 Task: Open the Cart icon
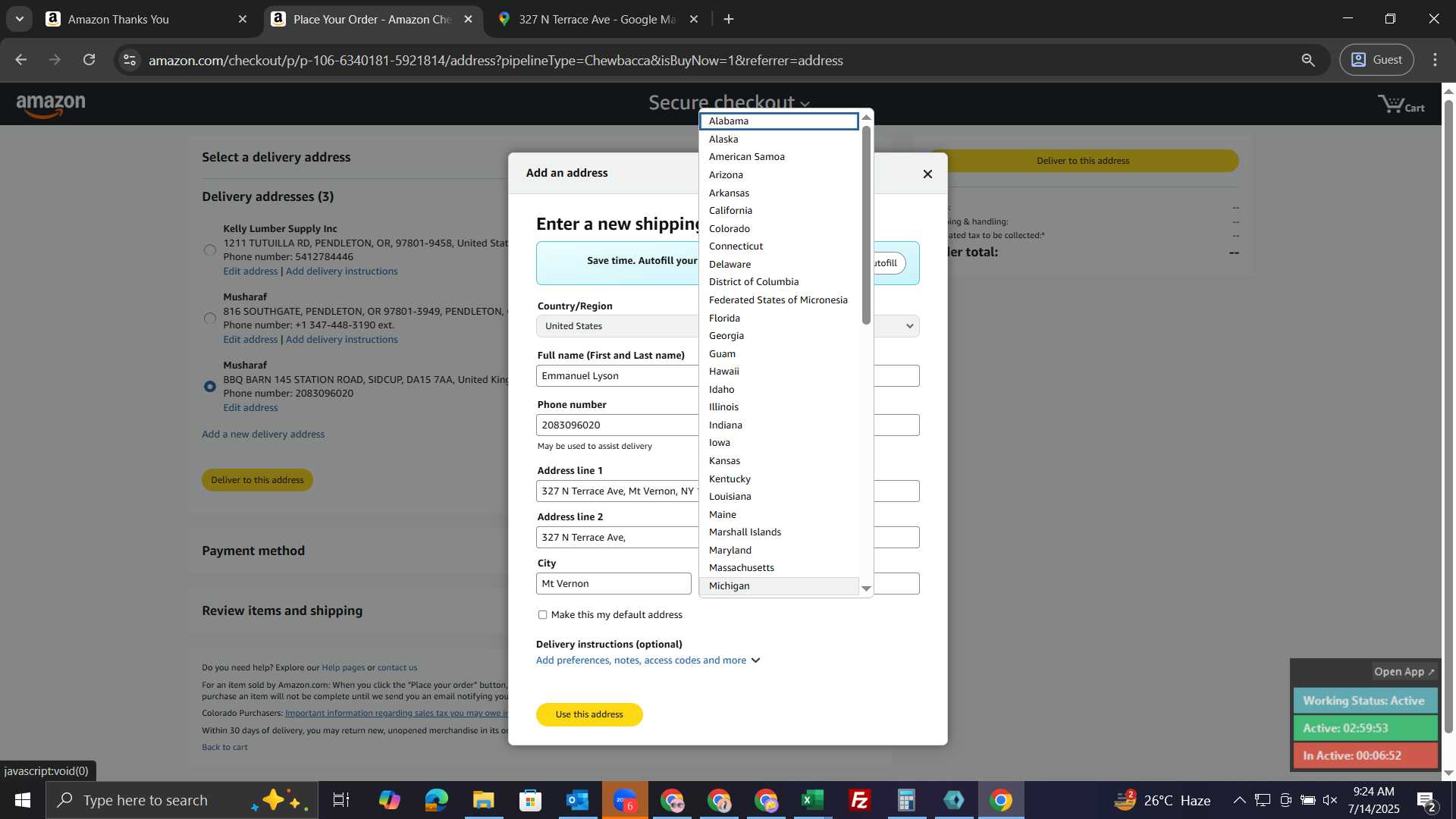click(x=1401, y=105)
